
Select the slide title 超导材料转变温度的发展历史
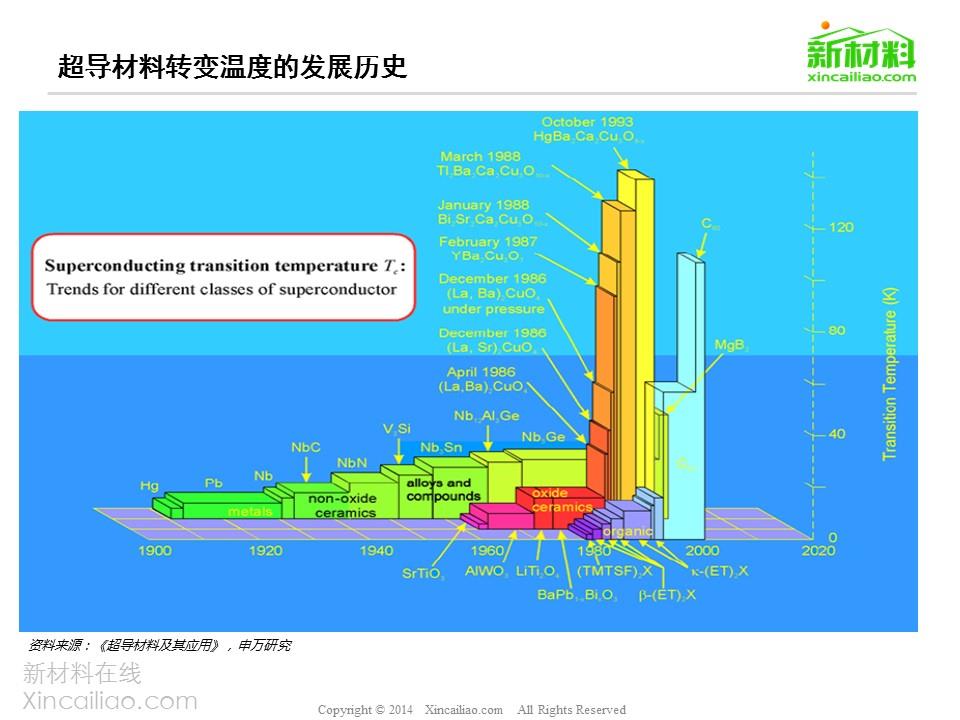pyautogui.click(x=232, y=66)
